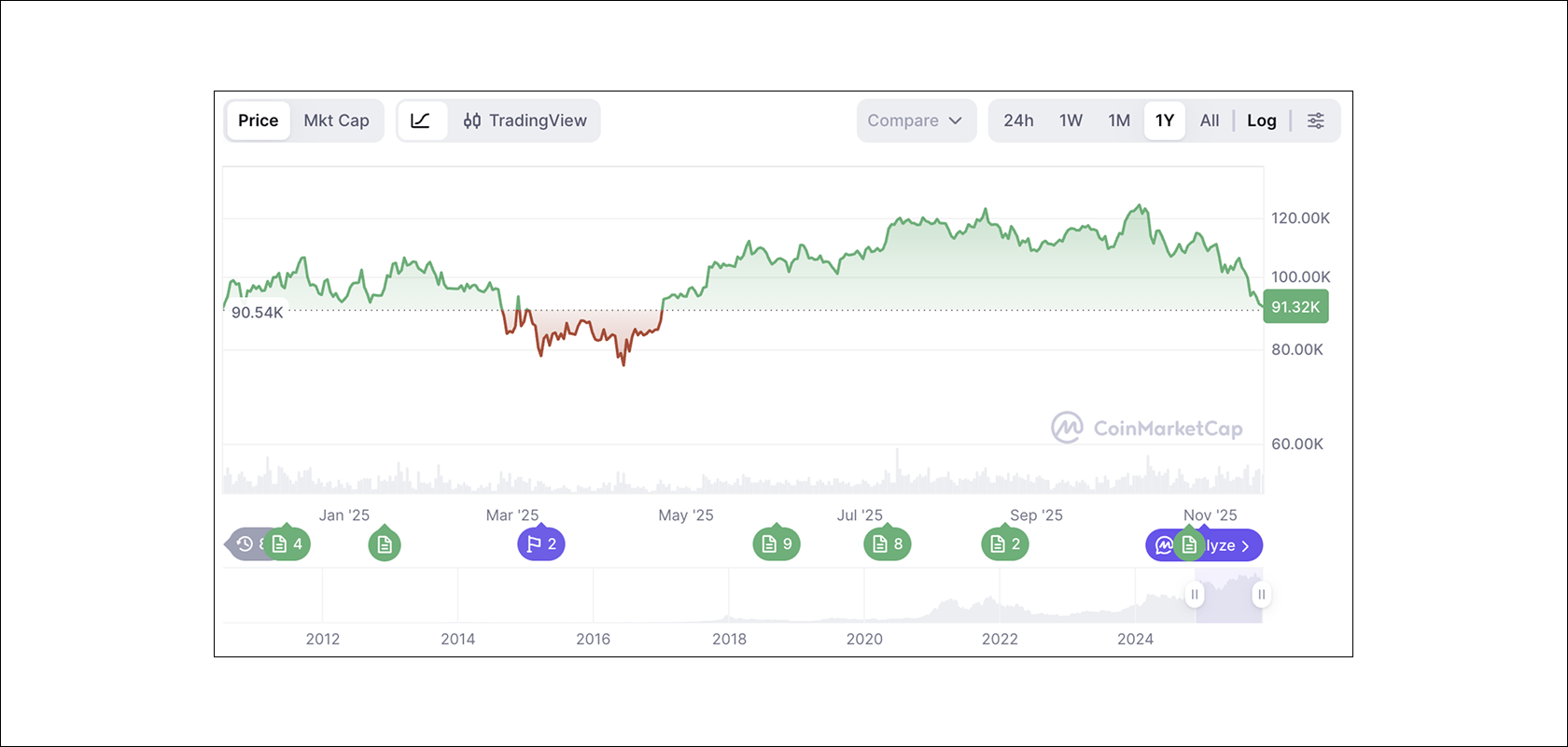
Task: Open the green news marker near Nov '25
Action: click(1189, 544)
